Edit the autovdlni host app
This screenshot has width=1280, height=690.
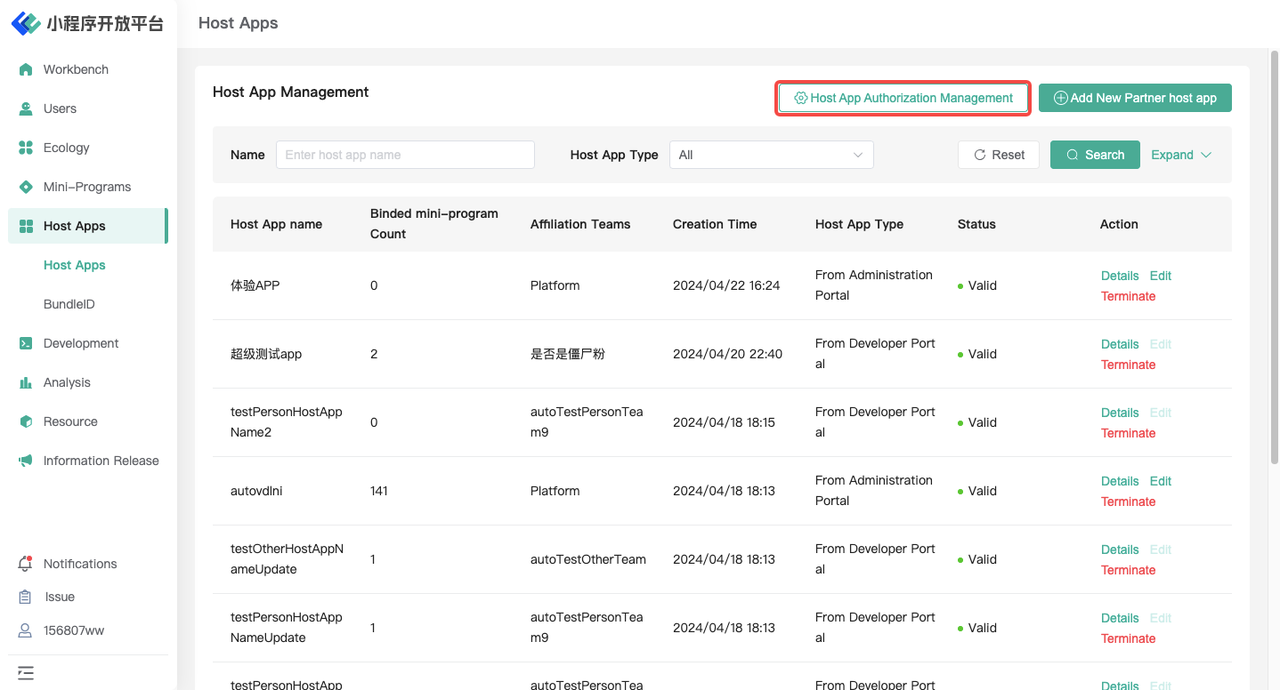pyautogui.click(x=1160, y=481)
